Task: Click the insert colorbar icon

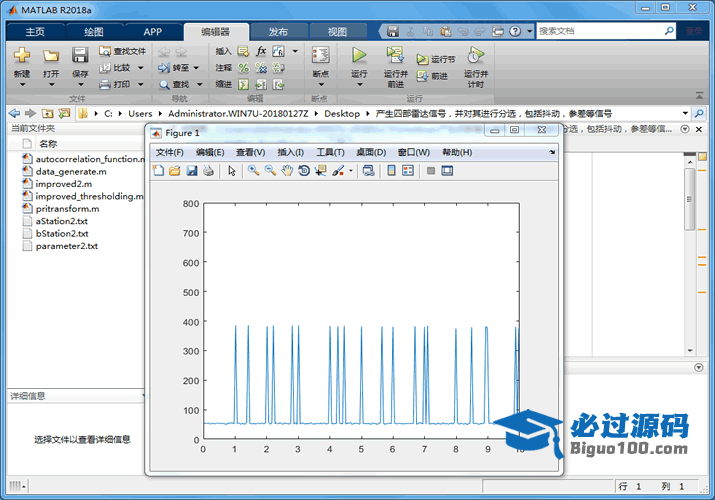Action: click(391, 171)
